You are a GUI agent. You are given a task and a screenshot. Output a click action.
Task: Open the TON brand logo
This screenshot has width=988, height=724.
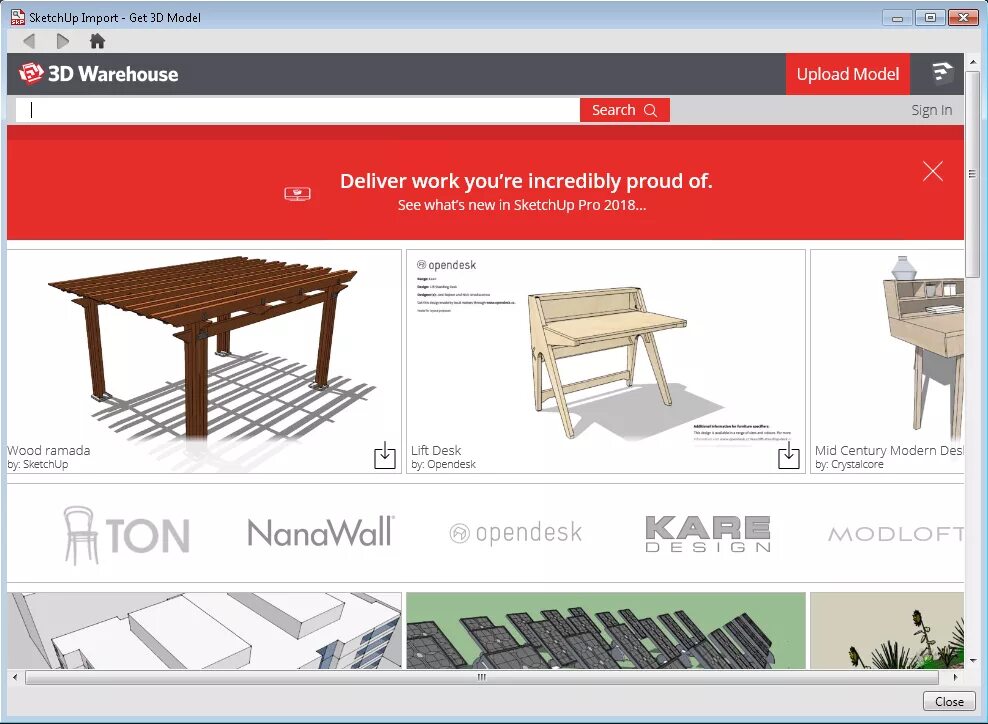coord(126,535)
